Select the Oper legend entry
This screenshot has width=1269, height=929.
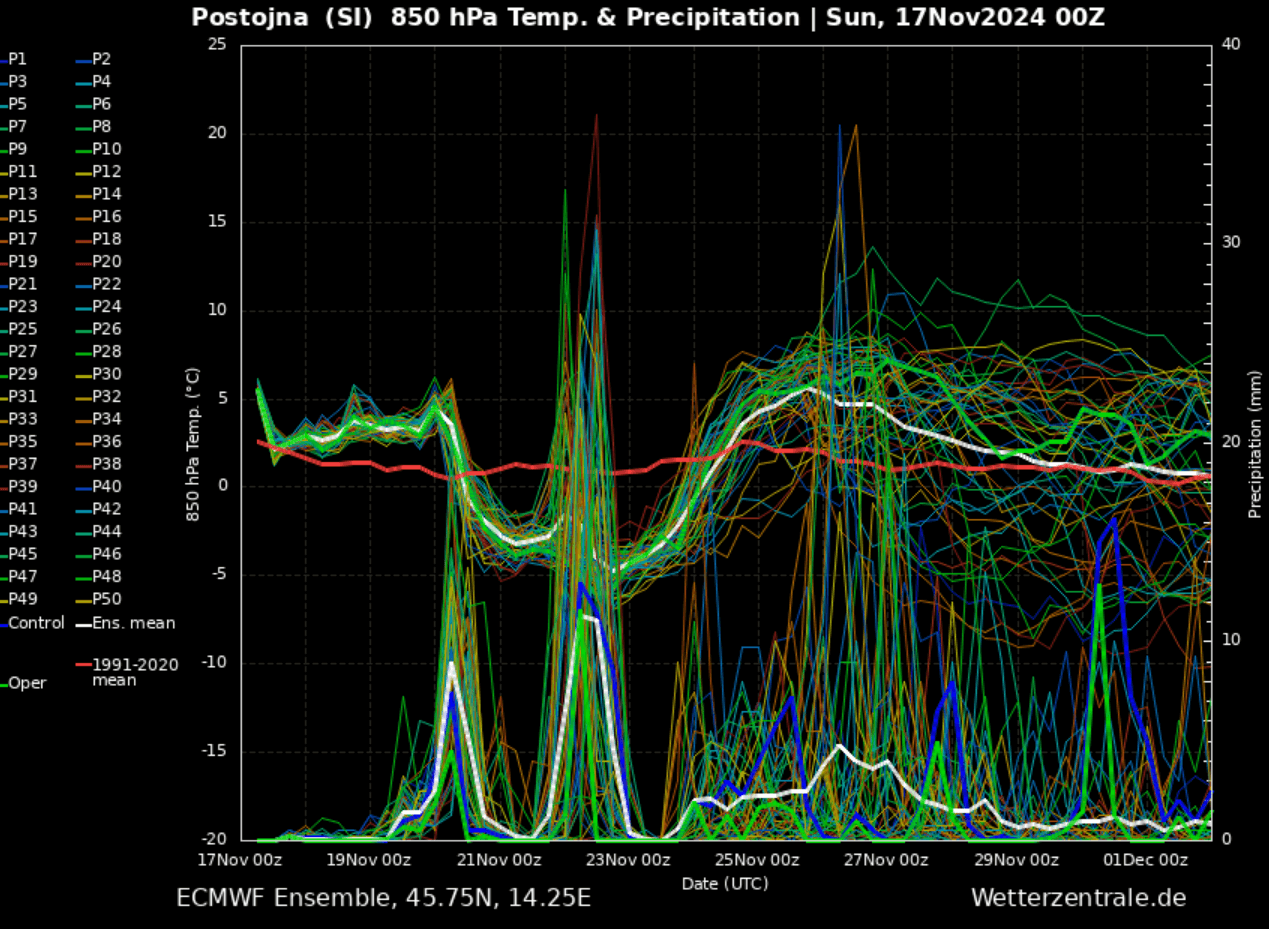(x=27, y=683)
